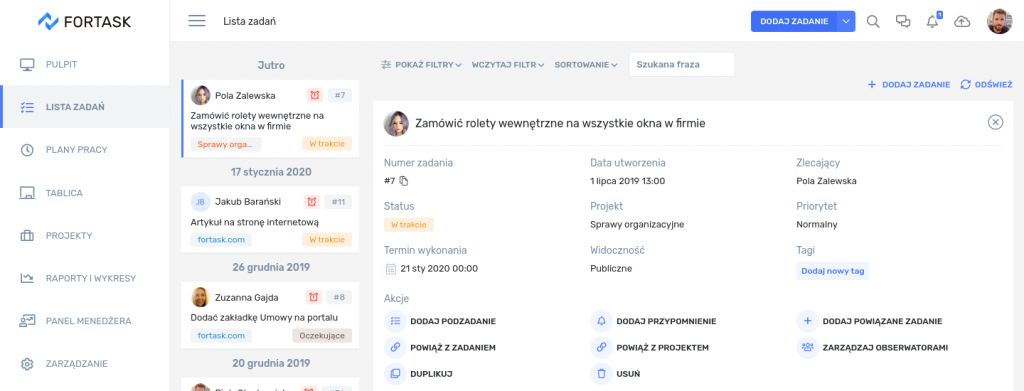Open Tablica in sidebar
Image resolution: width=1024 pixels, height=391 pixels.
[85, 193]
